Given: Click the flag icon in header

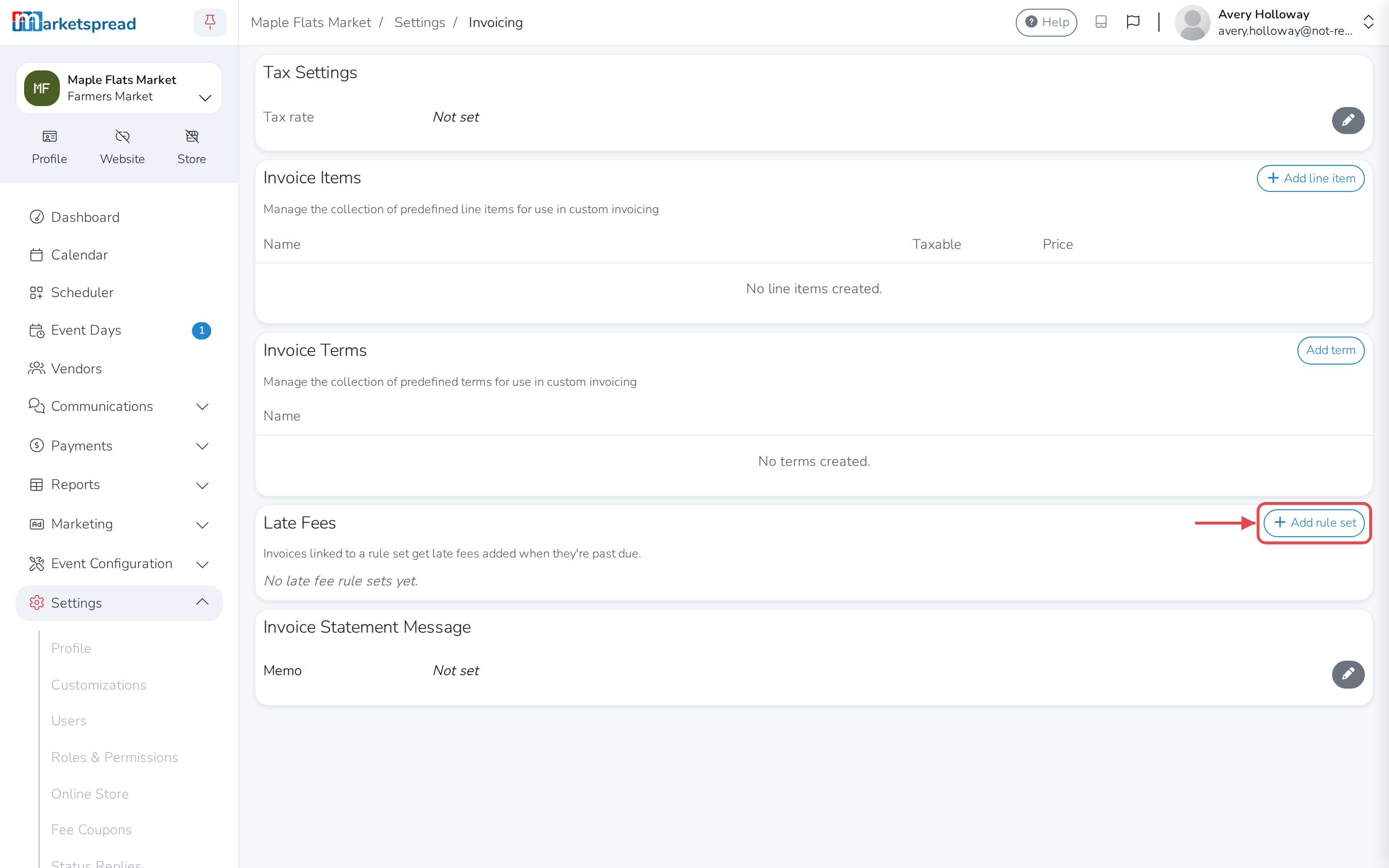Looking at the screenshot, I should (1132, 22).
